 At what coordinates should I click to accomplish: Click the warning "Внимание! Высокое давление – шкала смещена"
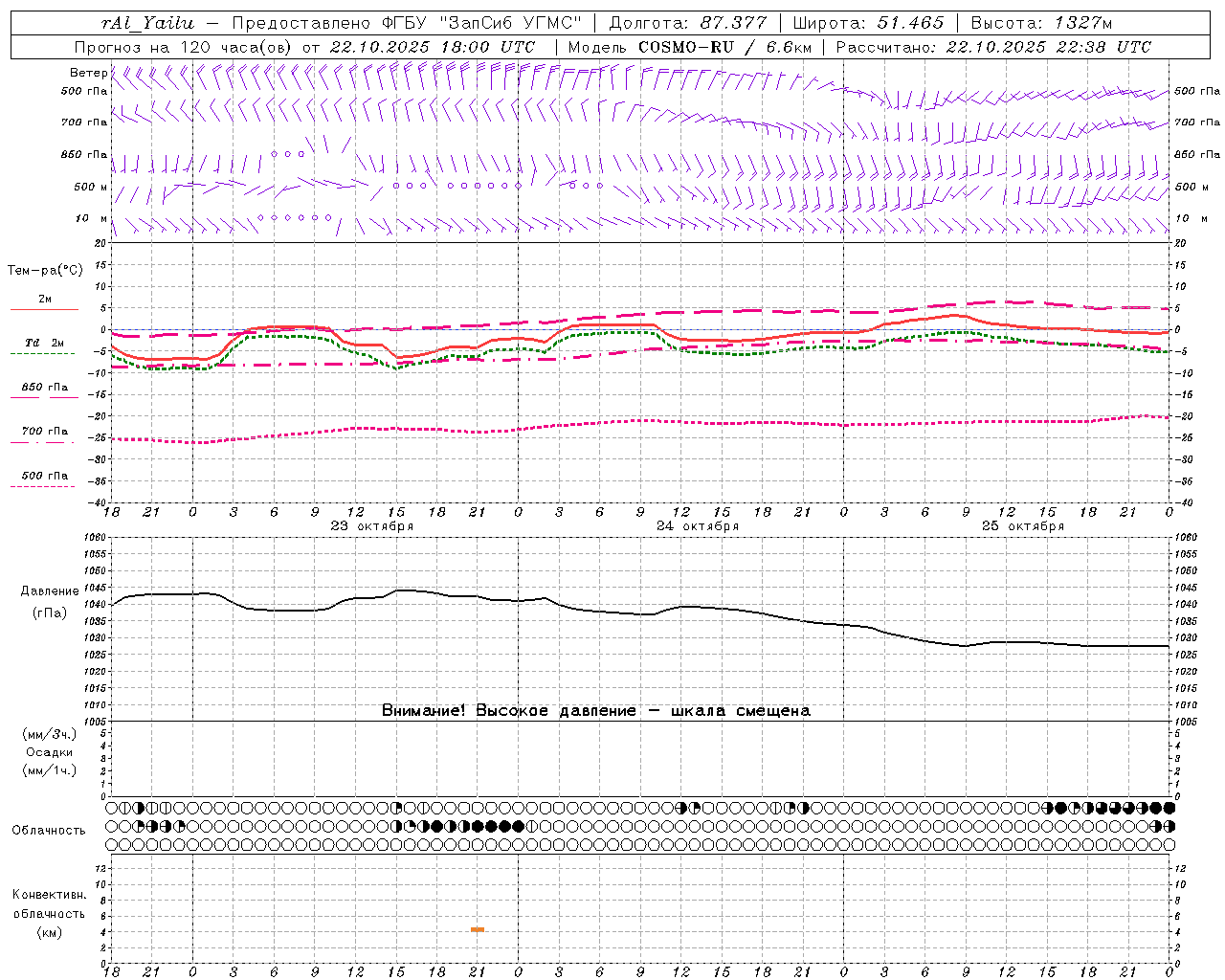(596, 711)
